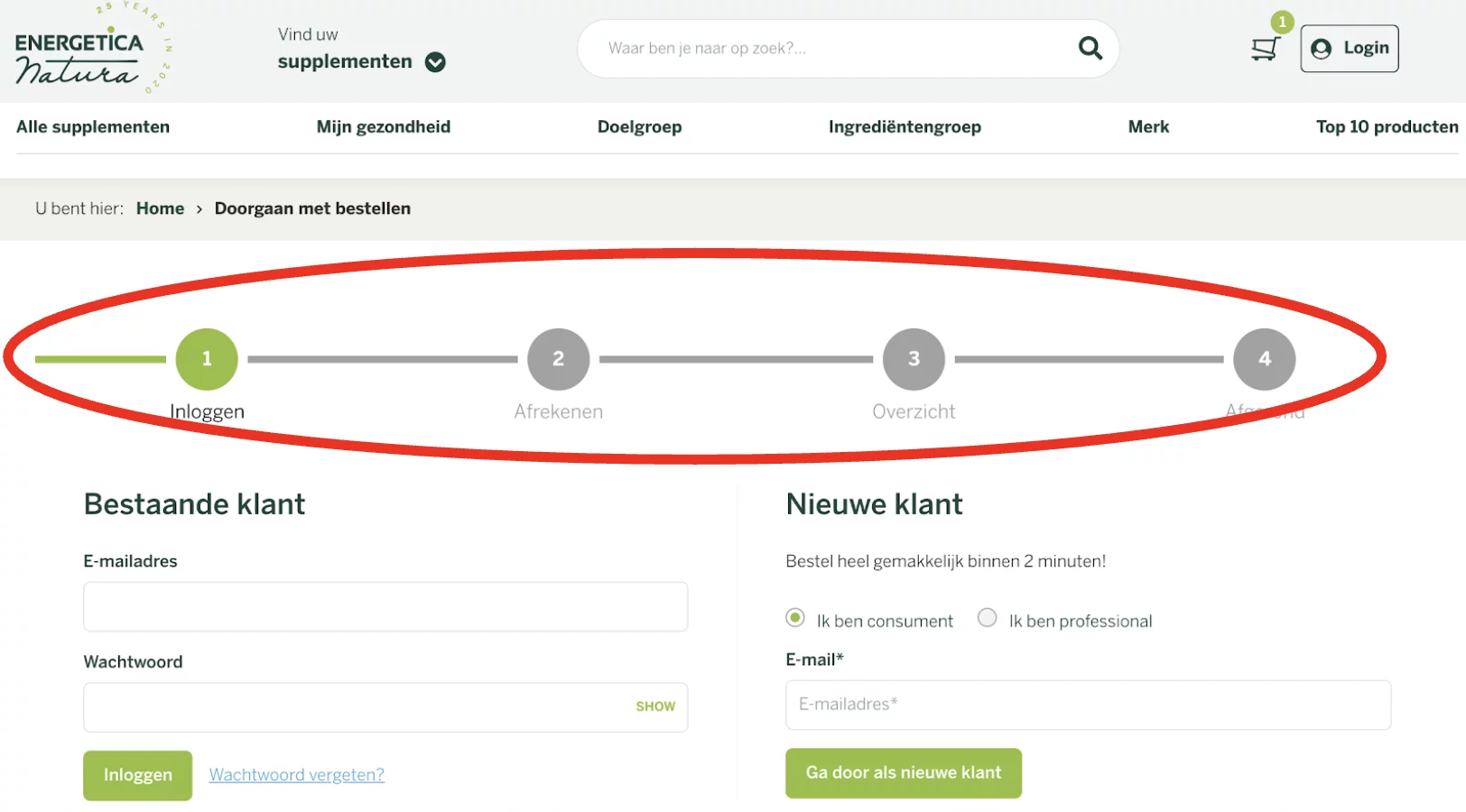Screen dimensions: 1466x812
Task: Click the search magnifier icon
Action: pyautogui.click(x=1090, y=48)
